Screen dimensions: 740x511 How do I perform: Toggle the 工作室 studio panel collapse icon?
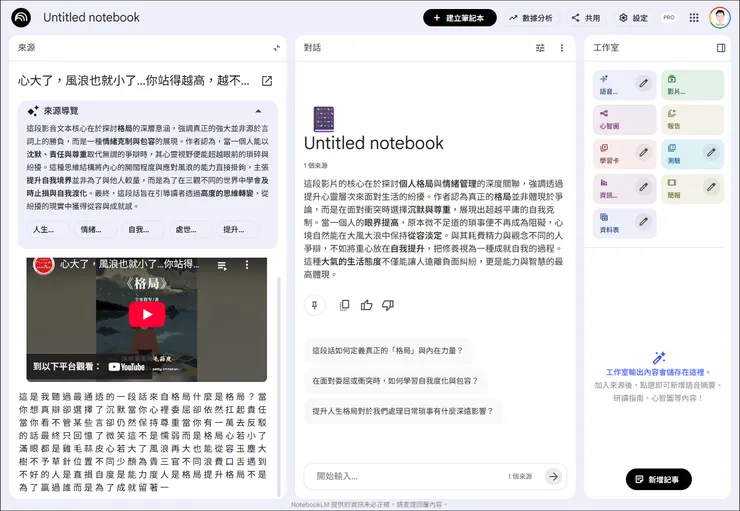point(721,48)
